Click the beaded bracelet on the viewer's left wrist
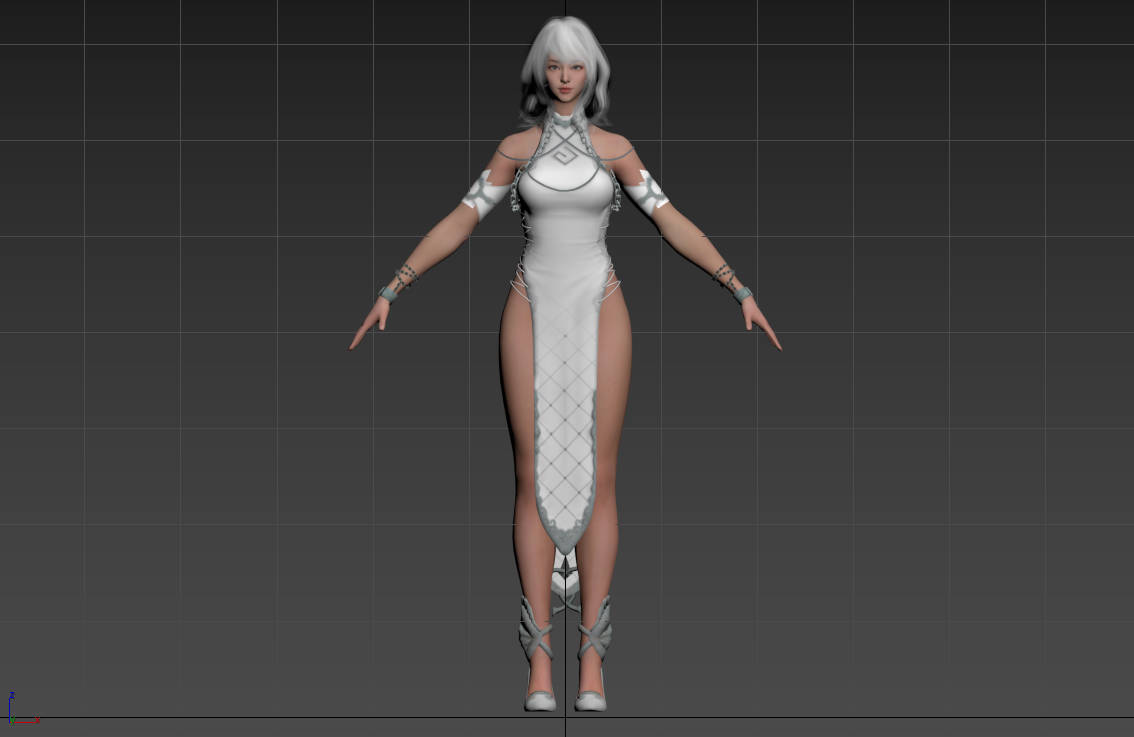 pos(398,281)
